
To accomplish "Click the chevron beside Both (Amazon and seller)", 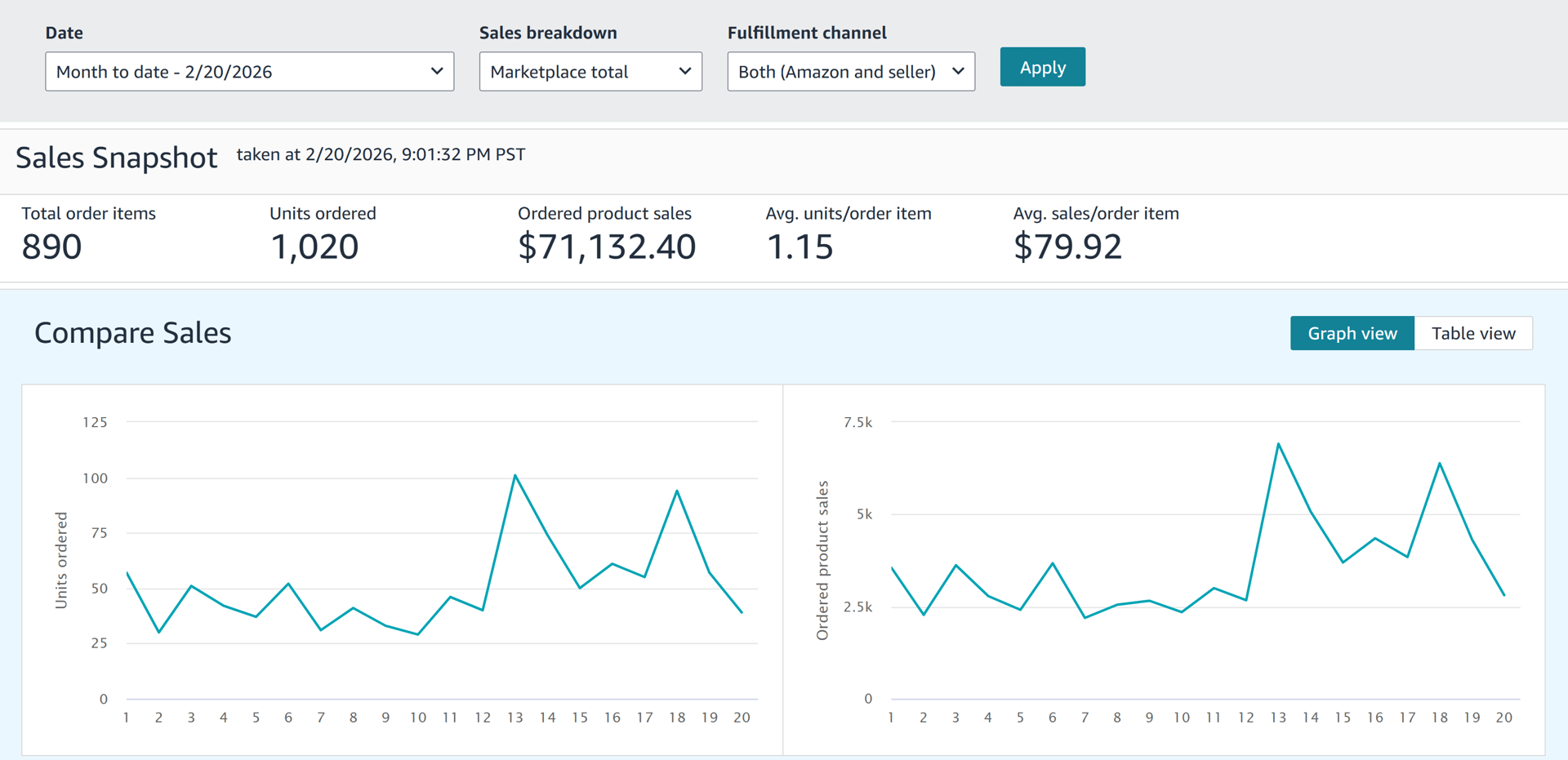I will tap(958, 71).
